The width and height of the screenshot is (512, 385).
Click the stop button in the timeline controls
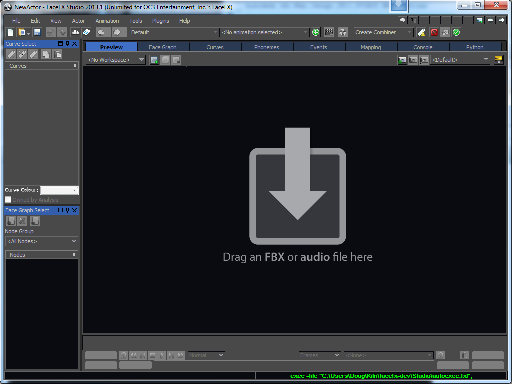click(x=152, y=355)
